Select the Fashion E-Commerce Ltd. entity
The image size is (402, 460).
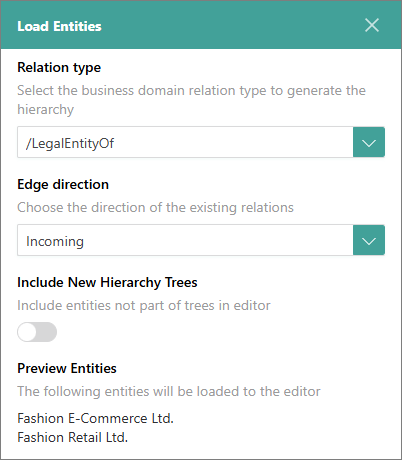95,418
